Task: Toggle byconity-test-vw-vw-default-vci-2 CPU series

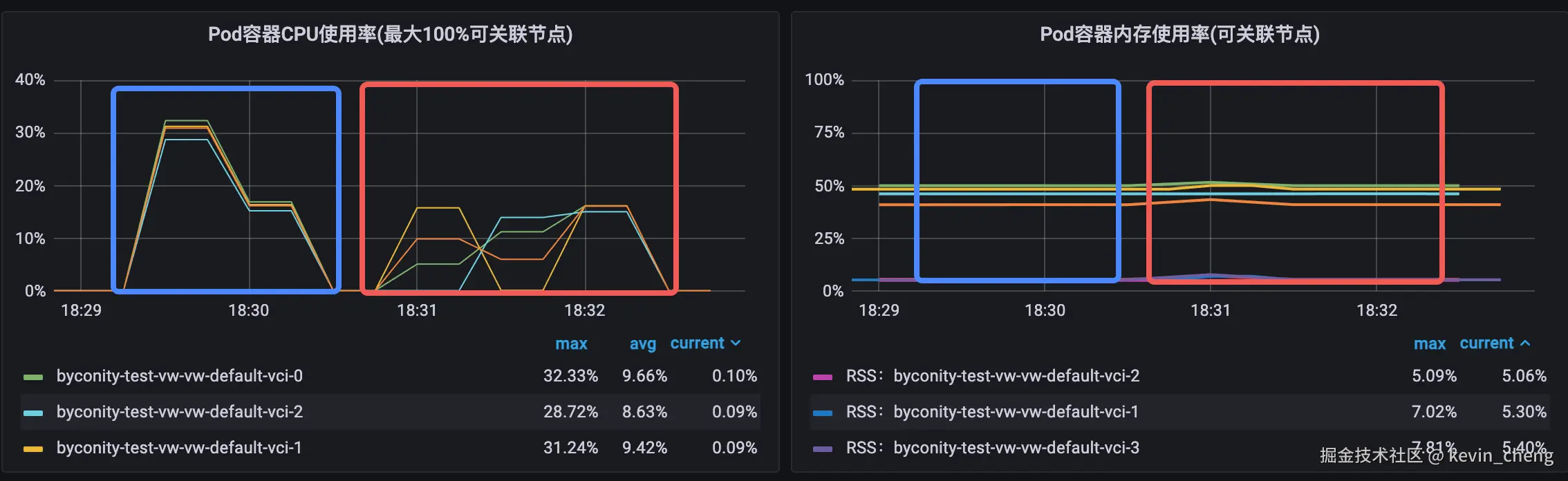Action: click(x=180, y=412)
